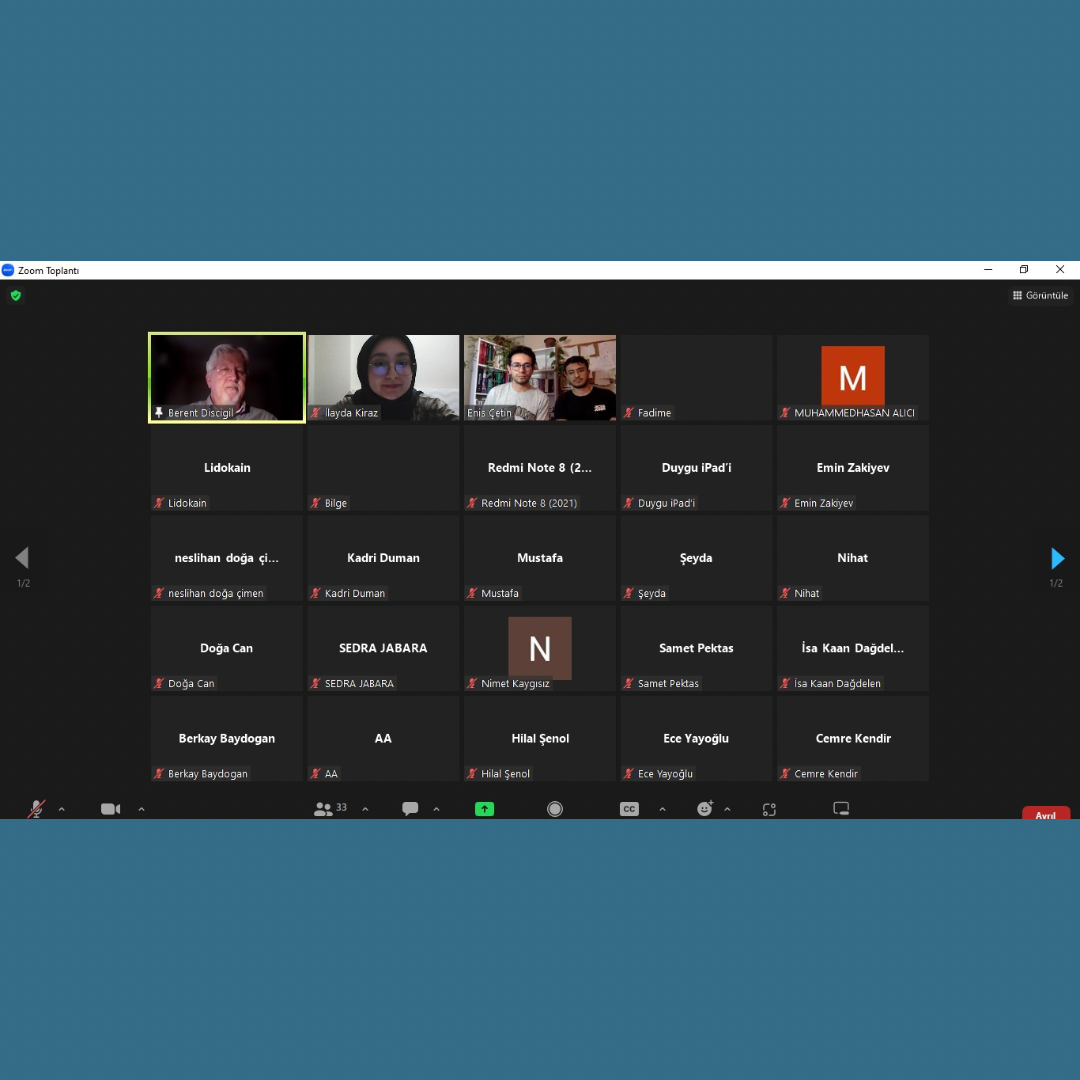Viewport: 1080px width, 1080px height.
Task: Select the pinned Berent Discigil video tile
Action: [x=227, y=377]
